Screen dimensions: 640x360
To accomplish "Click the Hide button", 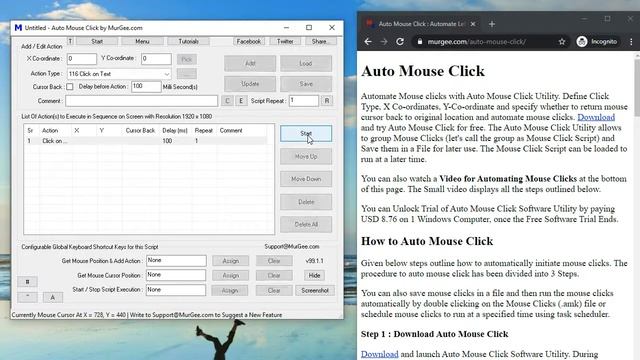I will [x=314, y=276].
